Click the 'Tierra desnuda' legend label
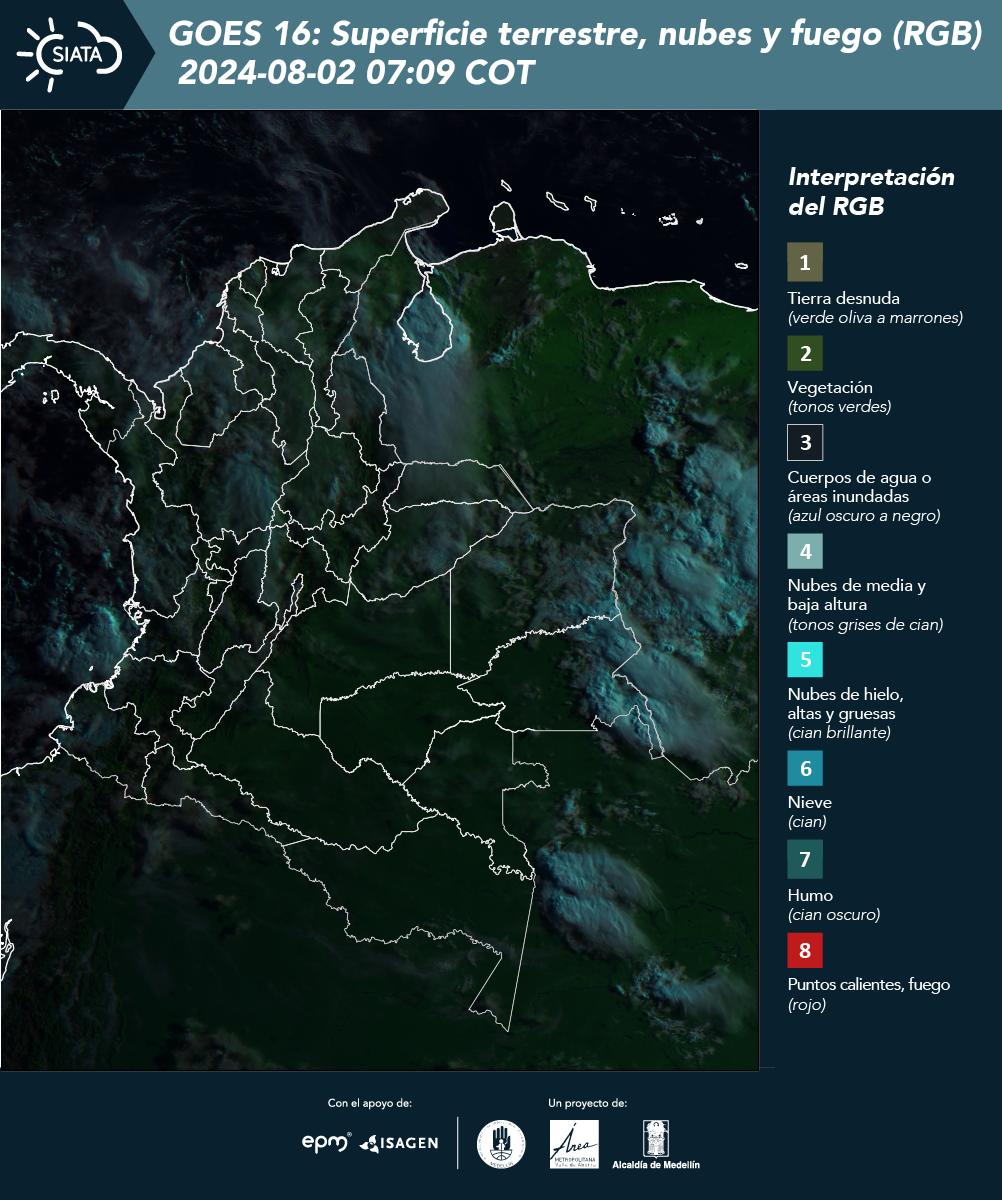 coord(844,298)
